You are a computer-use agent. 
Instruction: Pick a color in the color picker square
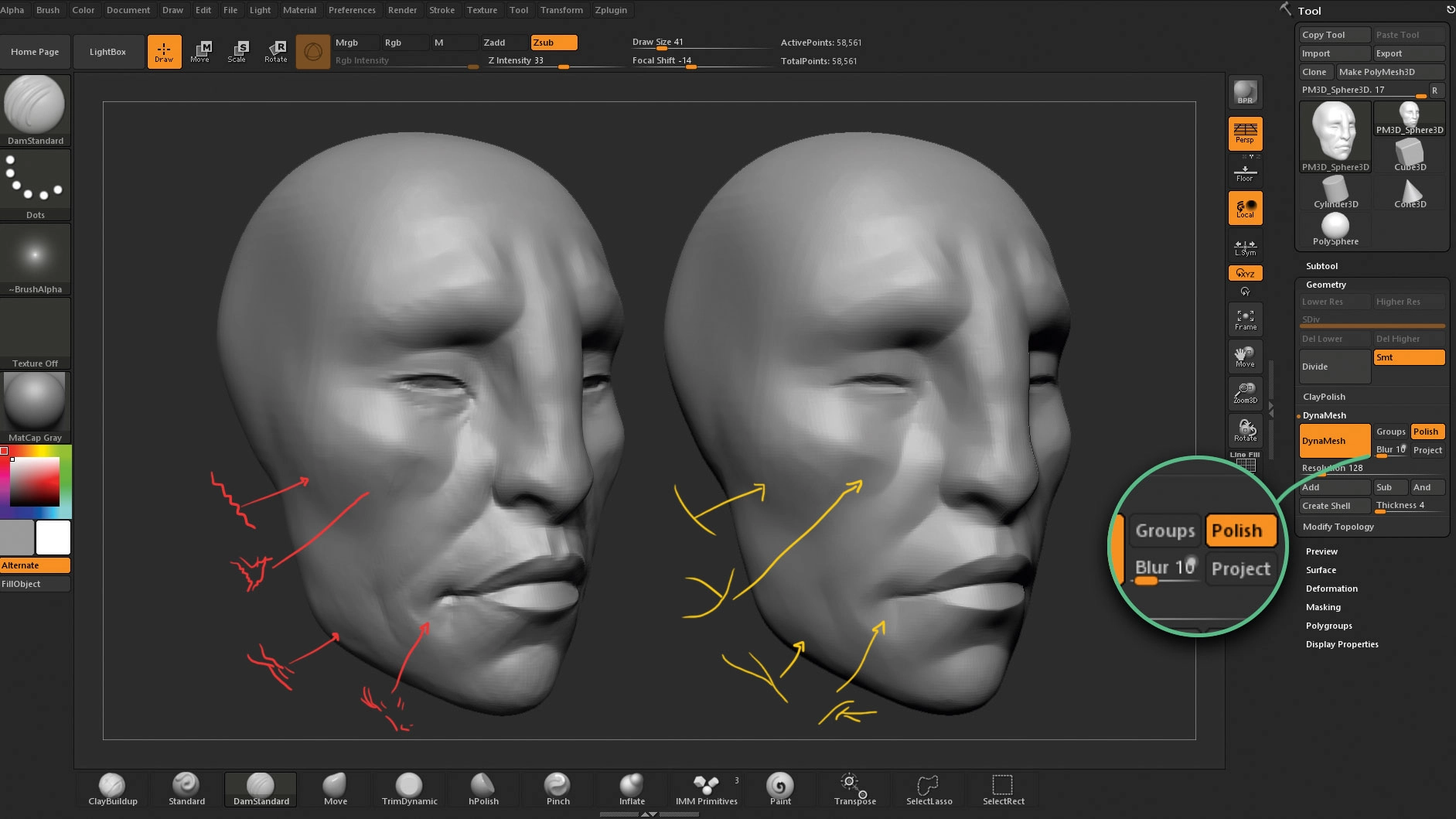pos(35,481)
